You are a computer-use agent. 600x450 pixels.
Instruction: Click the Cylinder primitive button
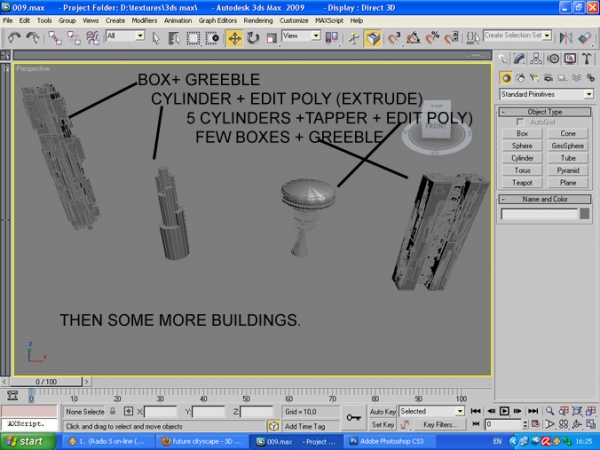coord(522,158)
